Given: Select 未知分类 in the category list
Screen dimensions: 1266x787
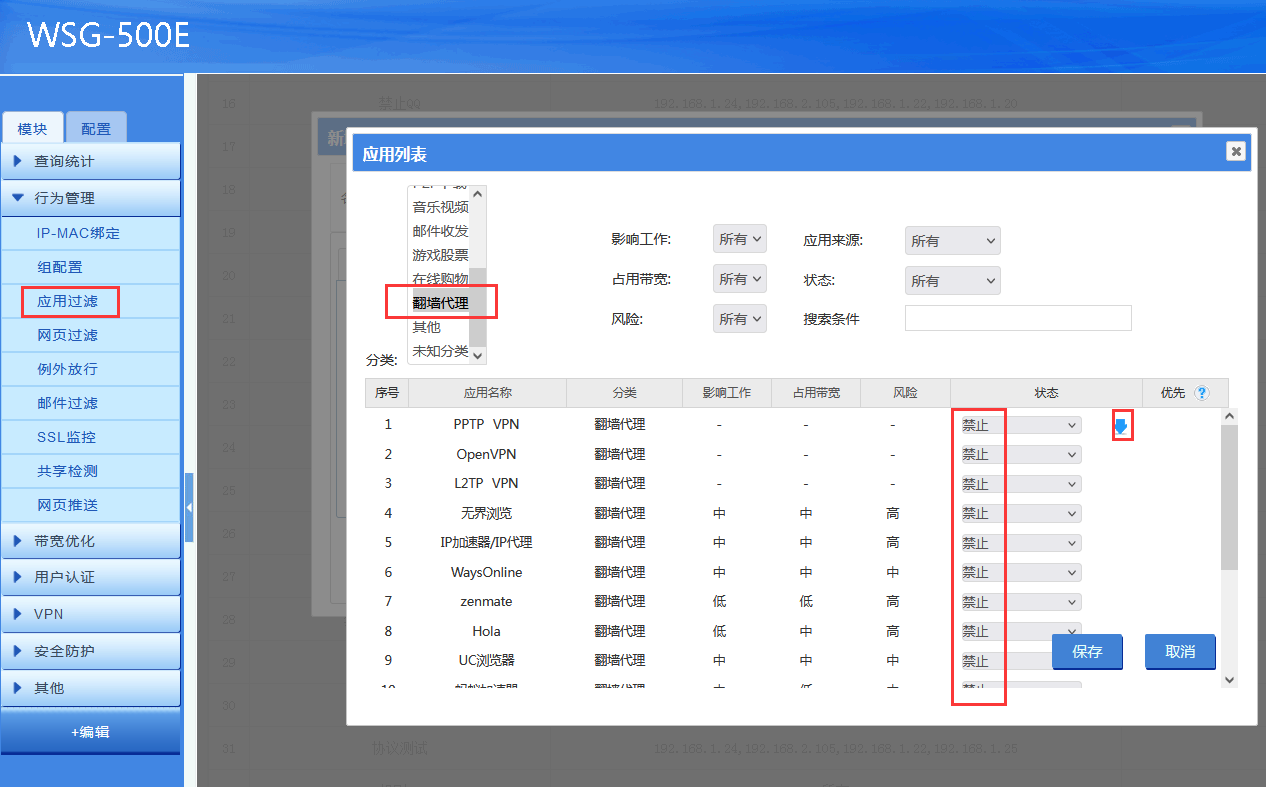Looking at the screenshot, I should pyautogui.click(x=440, y=351).
